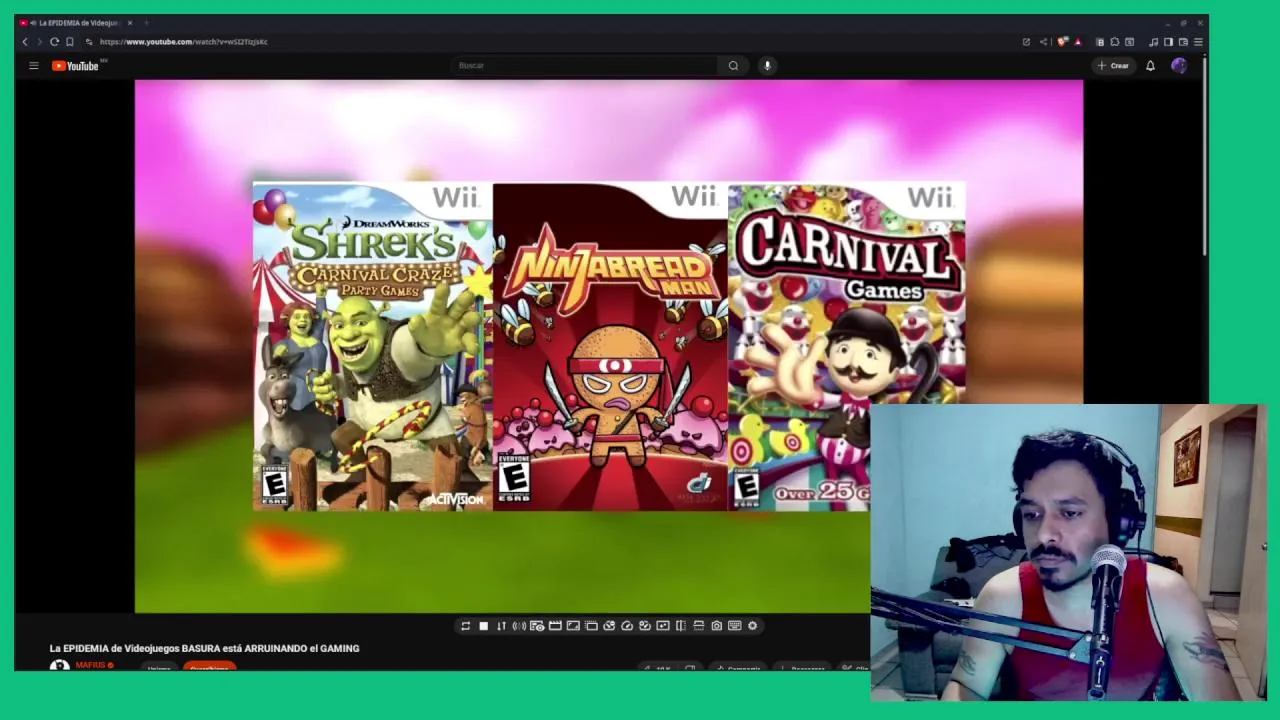
Task: Click the video title La EPIDEMIA de Videojuegos BASURA
Action: pos(204,648)
